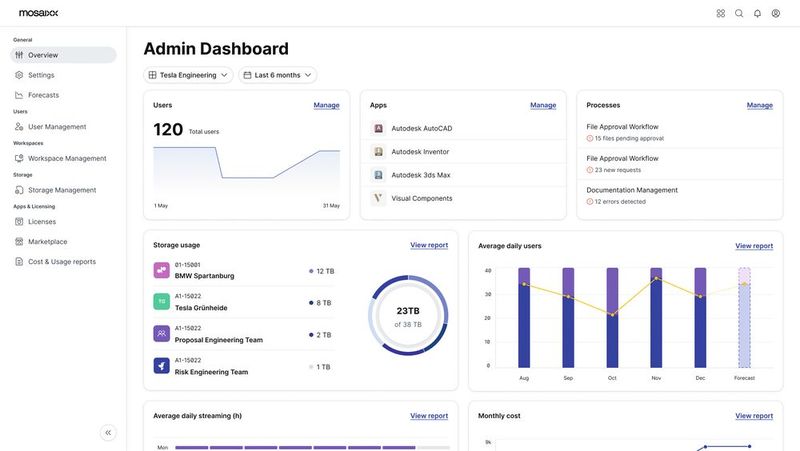The image size is (800, 451).
Task: Open the apps grid icon in header
Action: click(720, 13)
